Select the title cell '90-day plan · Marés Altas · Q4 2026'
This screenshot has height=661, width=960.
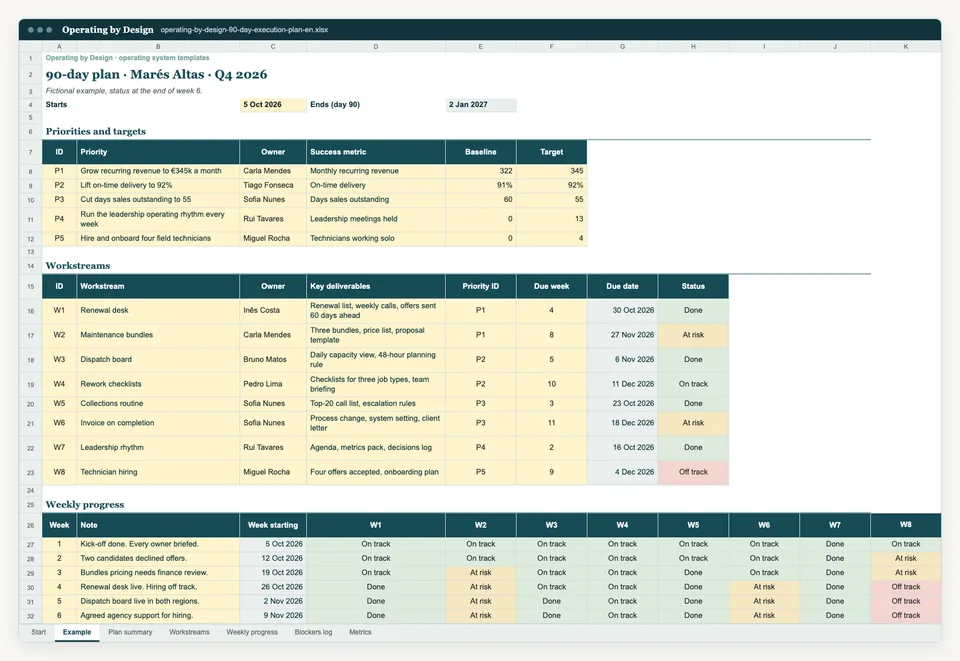[x=156, y=75]
